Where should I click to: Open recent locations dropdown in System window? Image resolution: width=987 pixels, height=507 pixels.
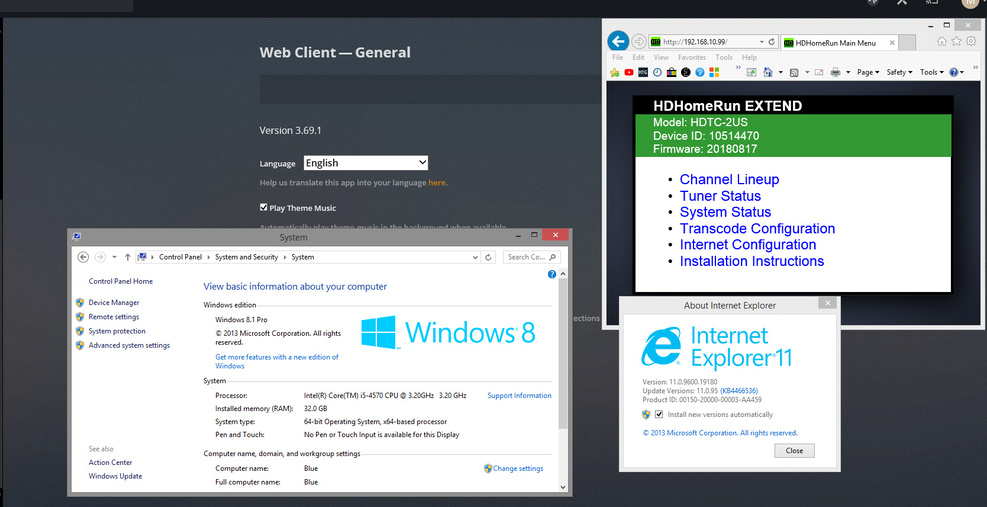tap(114, 257)
